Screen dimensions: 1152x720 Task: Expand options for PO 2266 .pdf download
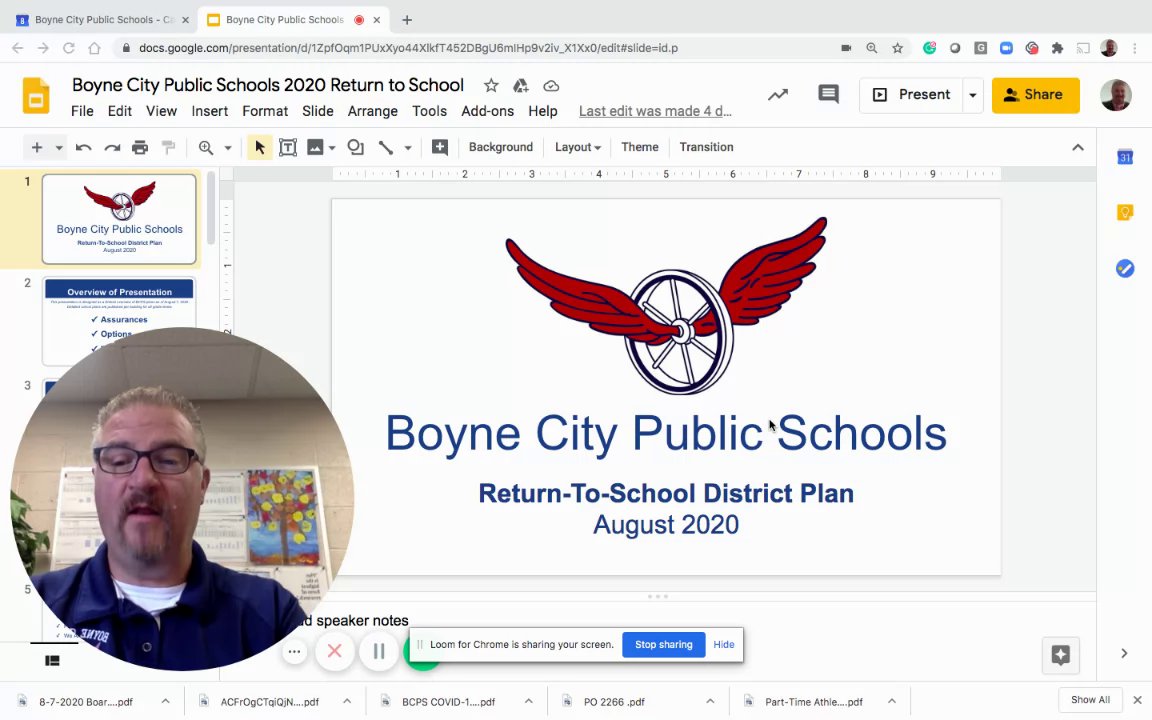[710, 701]
